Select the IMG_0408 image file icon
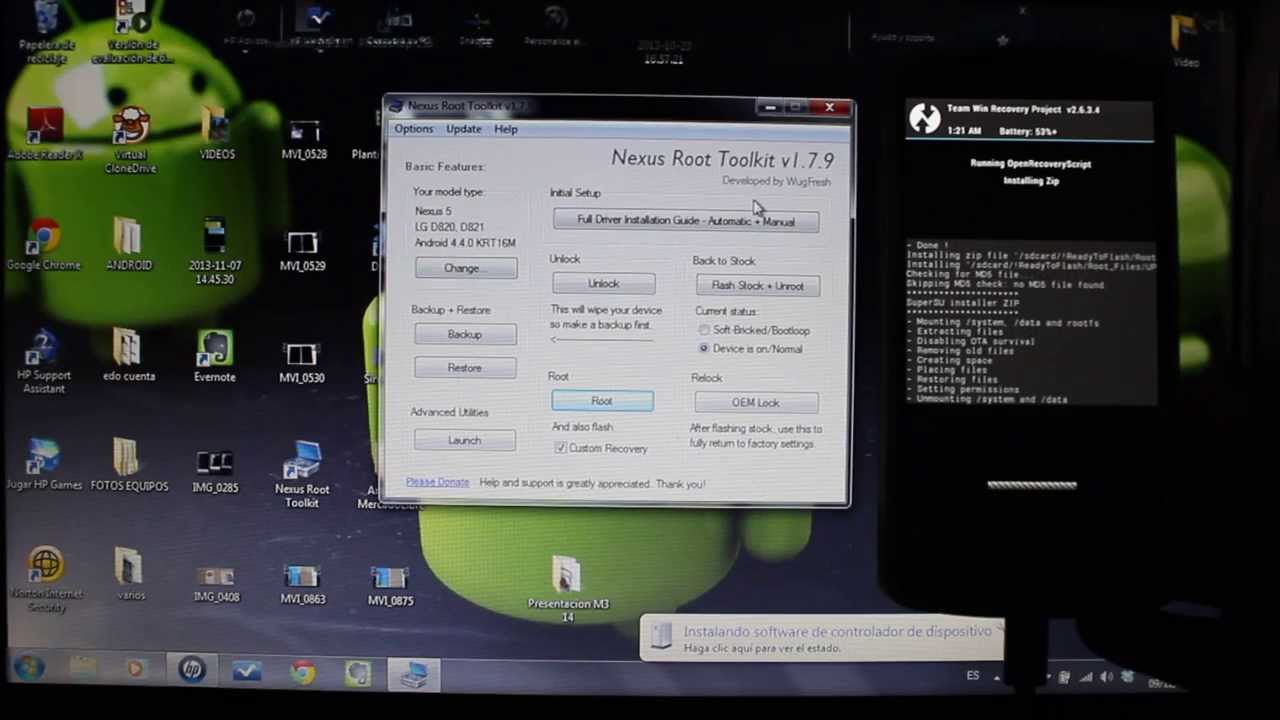 pyautogui.click(x=216, y=584)
